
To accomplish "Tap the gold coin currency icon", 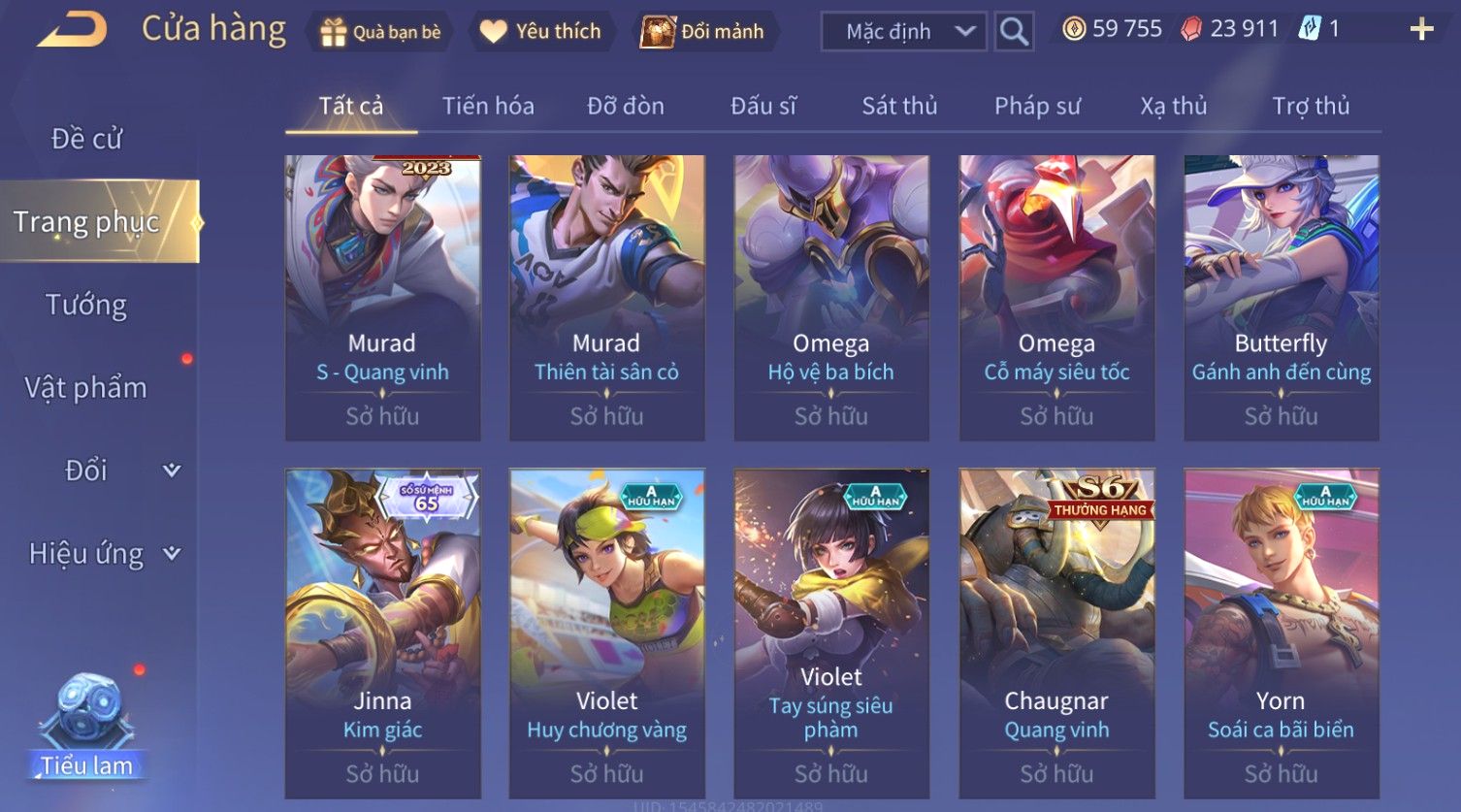I will pos(1074,29).
